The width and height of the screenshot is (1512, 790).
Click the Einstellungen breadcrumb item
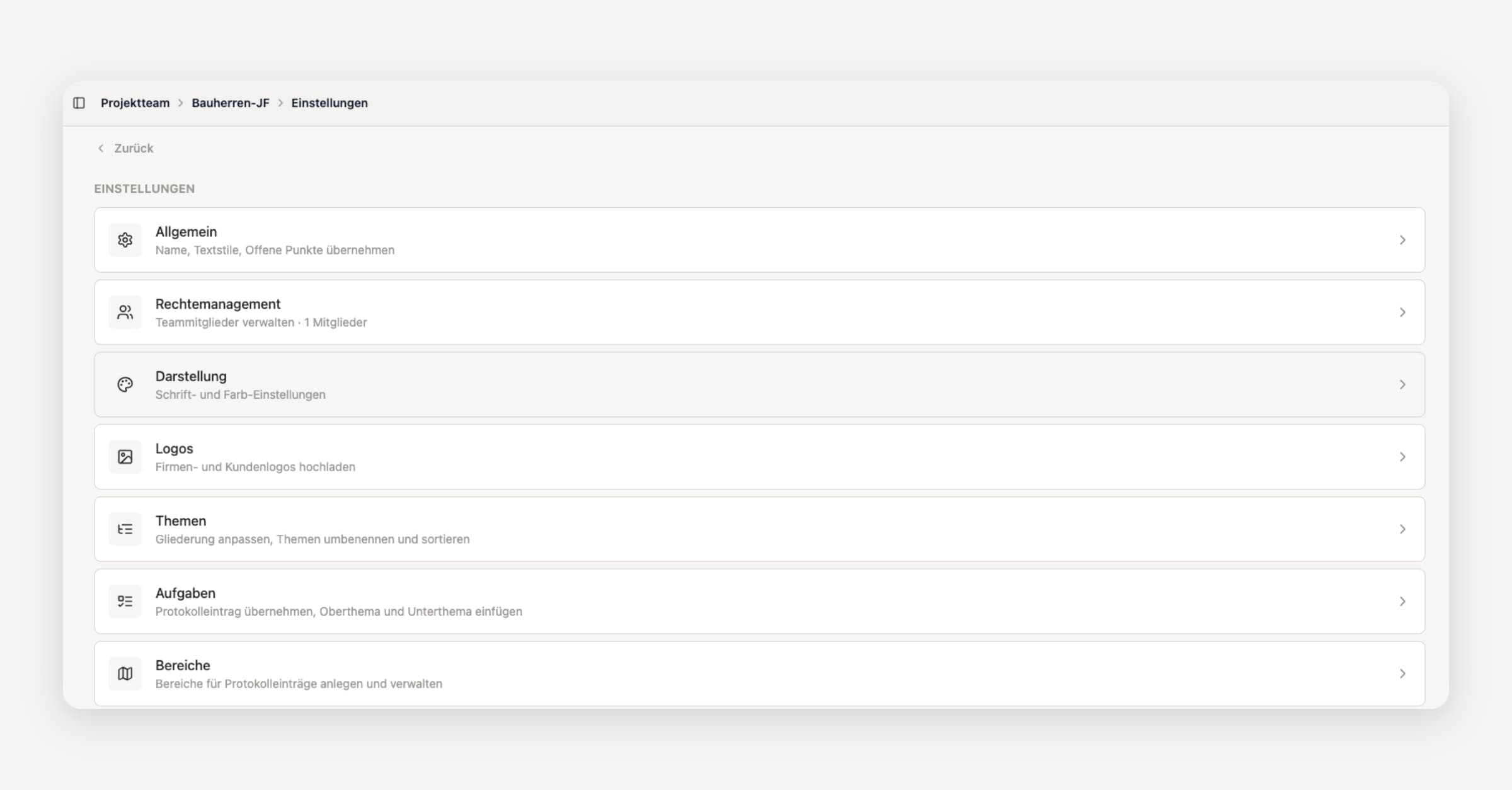pyautogui.click(x=329, y=103)
